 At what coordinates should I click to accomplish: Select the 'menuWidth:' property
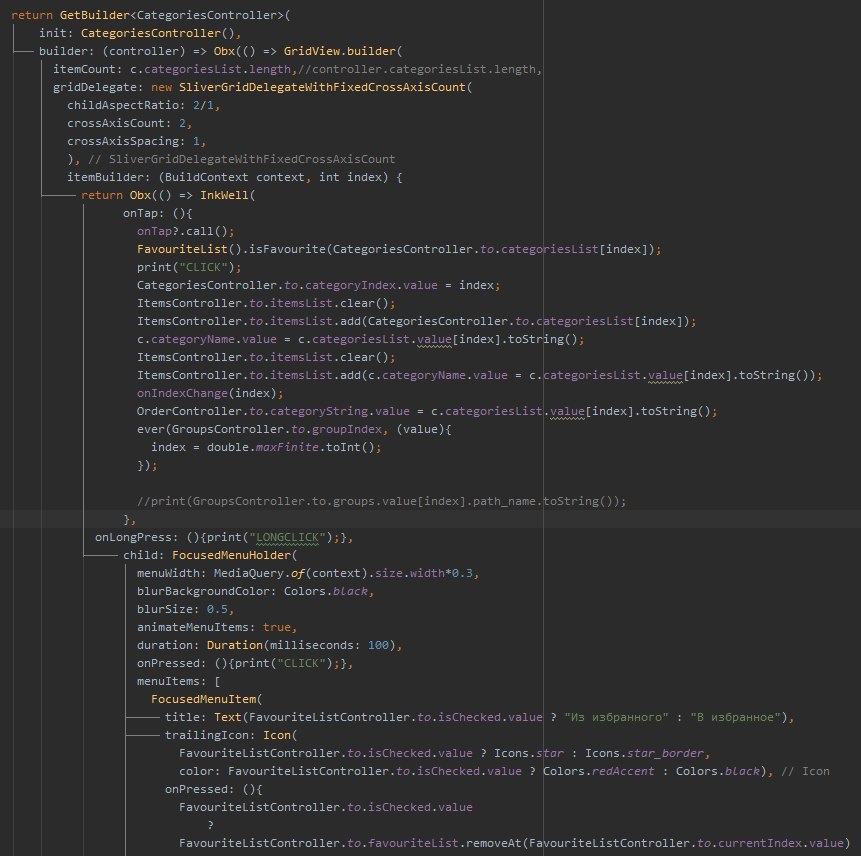click(x=171, y=574)
